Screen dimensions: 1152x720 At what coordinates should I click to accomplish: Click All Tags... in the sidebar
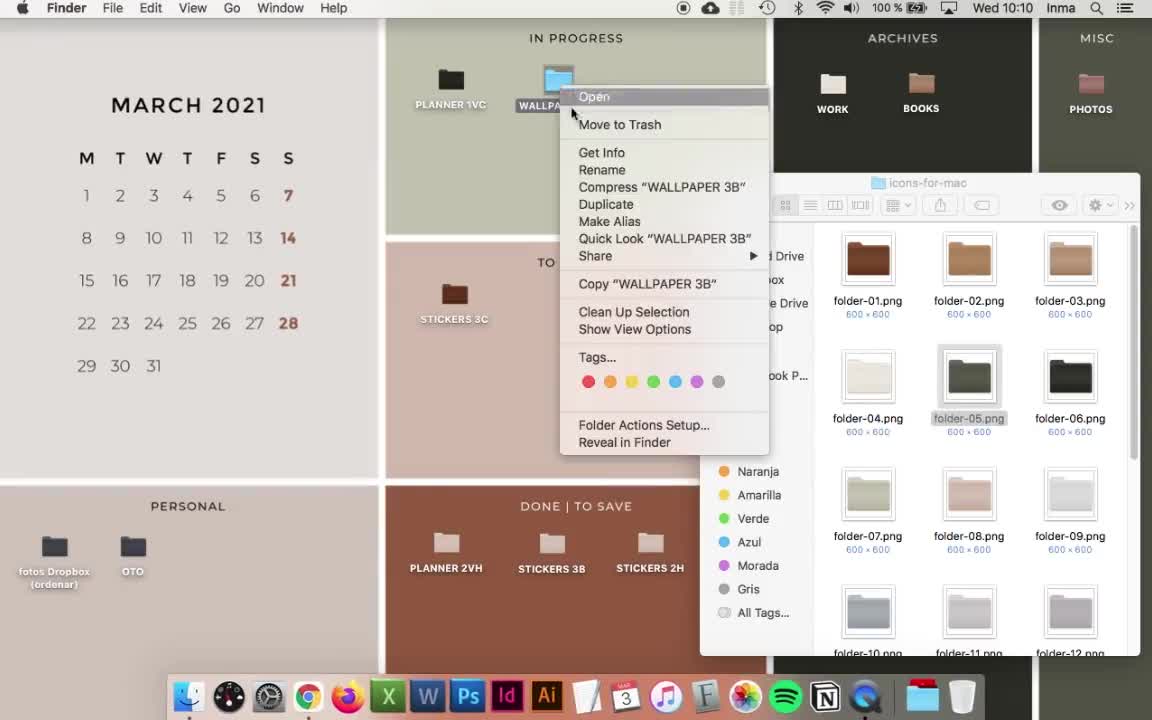(x=763, y=612)
